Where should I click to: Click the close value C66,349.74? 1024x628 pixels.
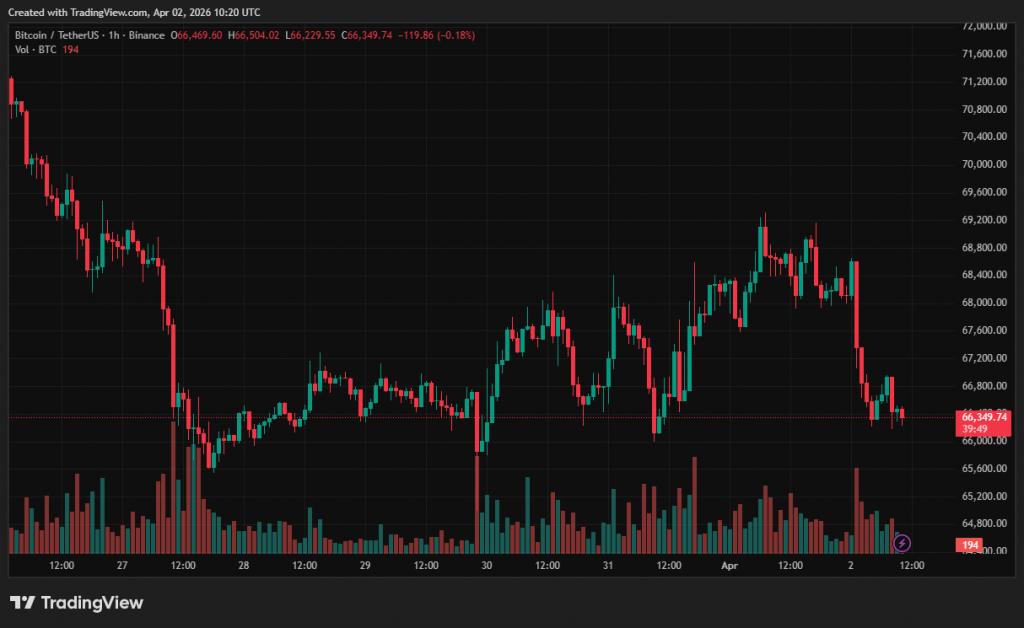tap(368, 36)
